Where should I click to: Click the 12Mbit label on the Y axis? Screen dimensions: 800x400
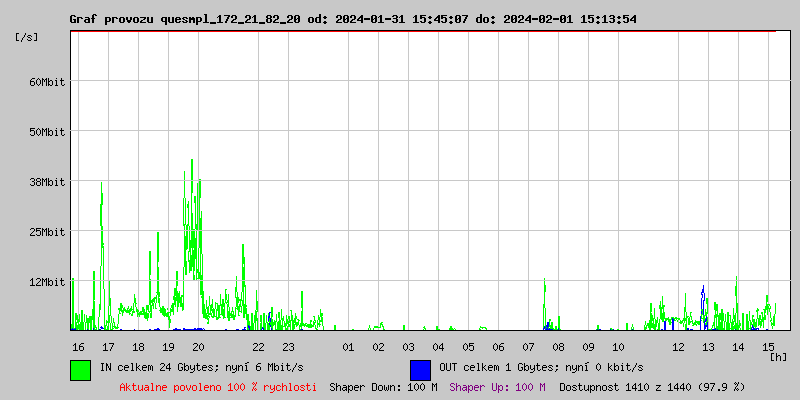click(x=47, y=282)
